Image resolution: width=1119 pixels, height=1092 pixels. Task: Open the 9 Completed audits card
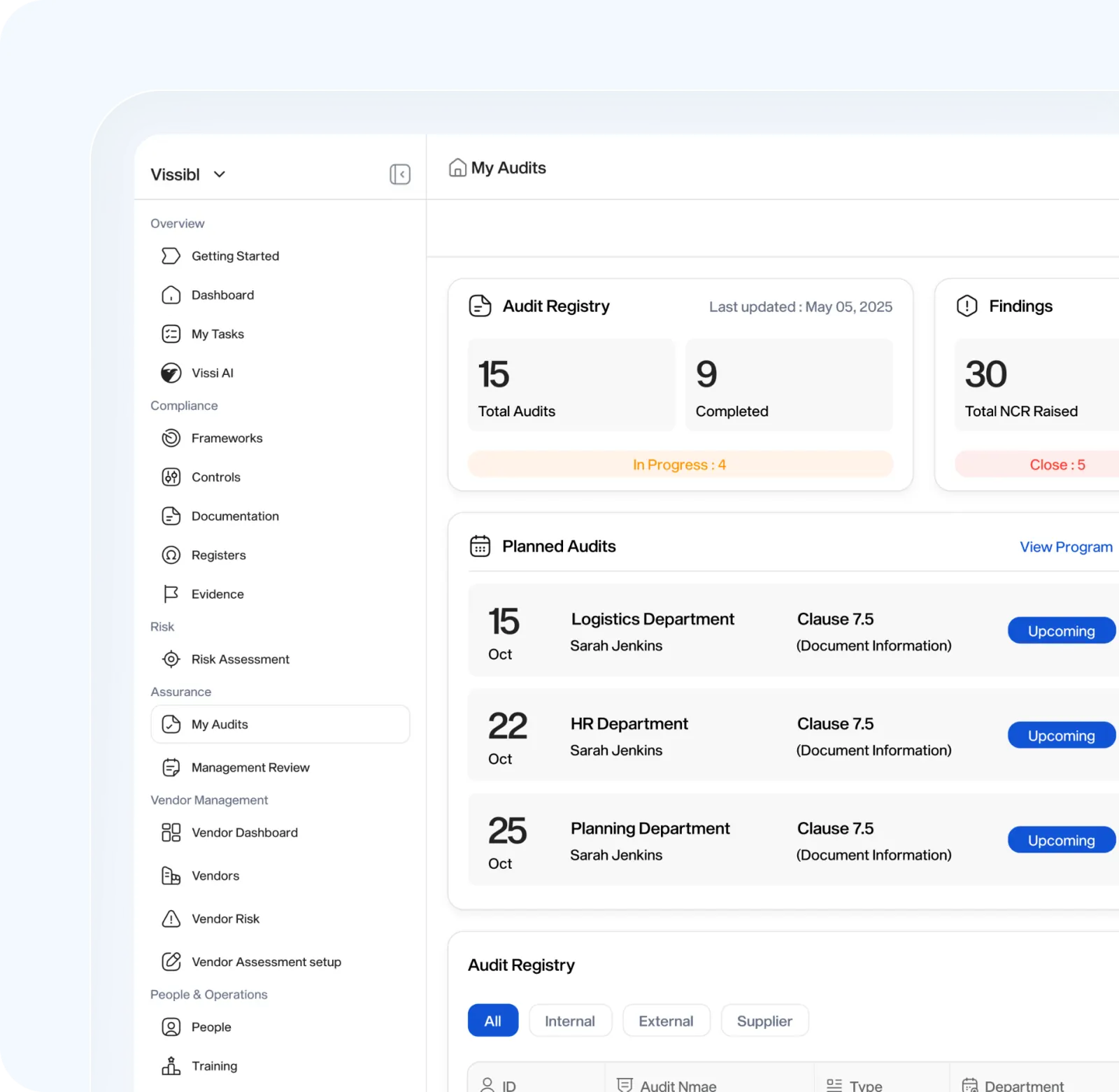tap(789, 385)
